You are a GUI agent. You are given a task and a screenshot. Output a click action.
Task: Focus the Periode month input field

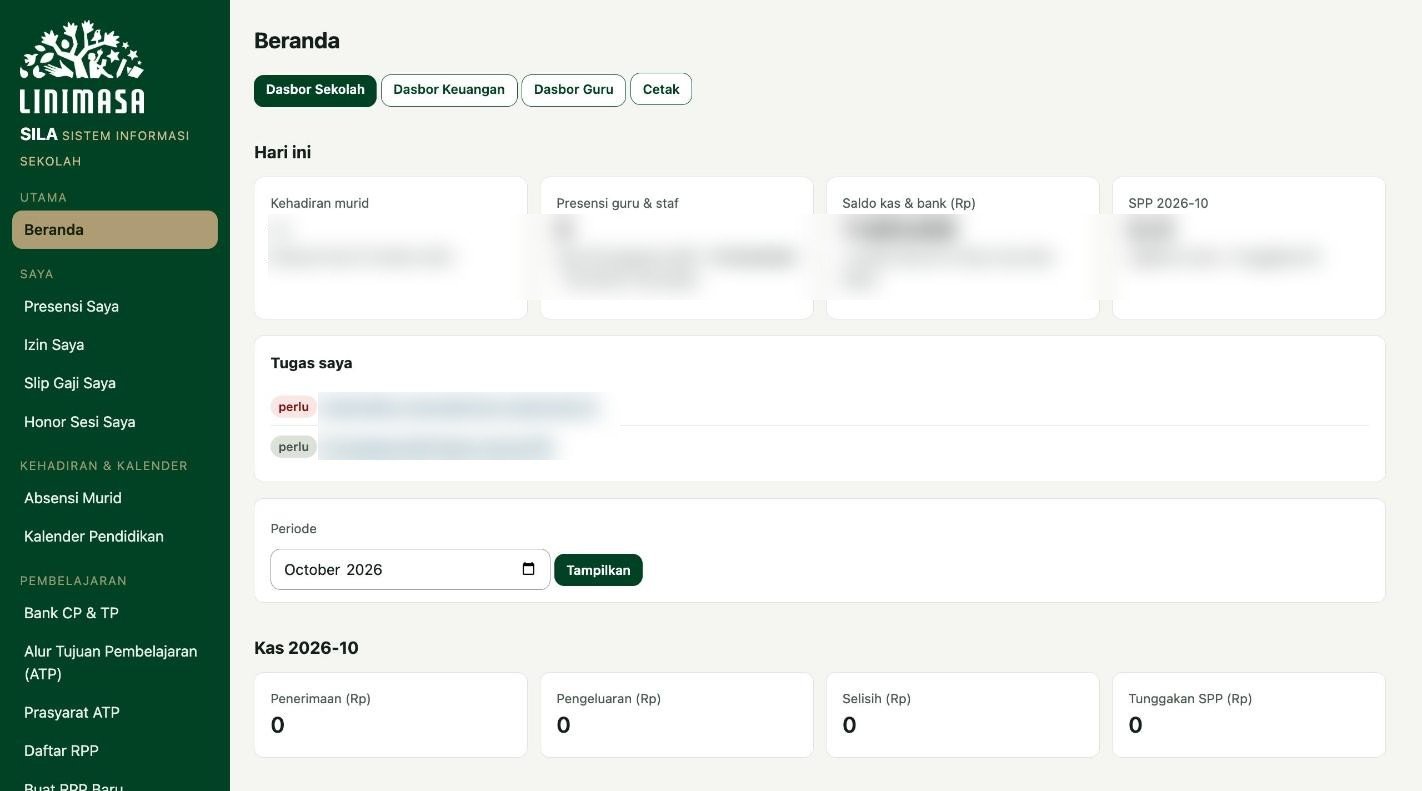pos(410,569)
